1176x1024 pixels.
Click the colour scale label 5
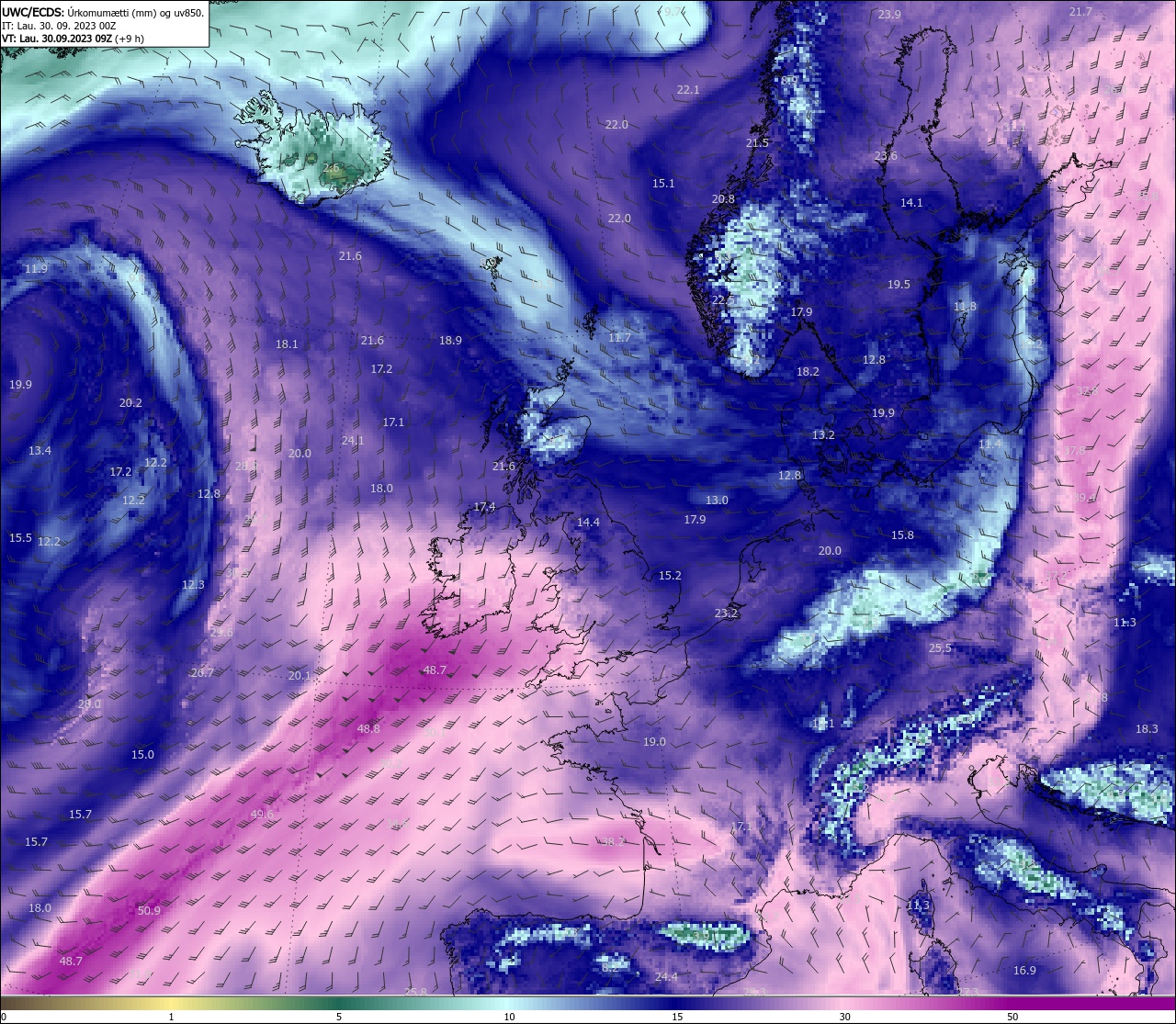(339, 1017)
